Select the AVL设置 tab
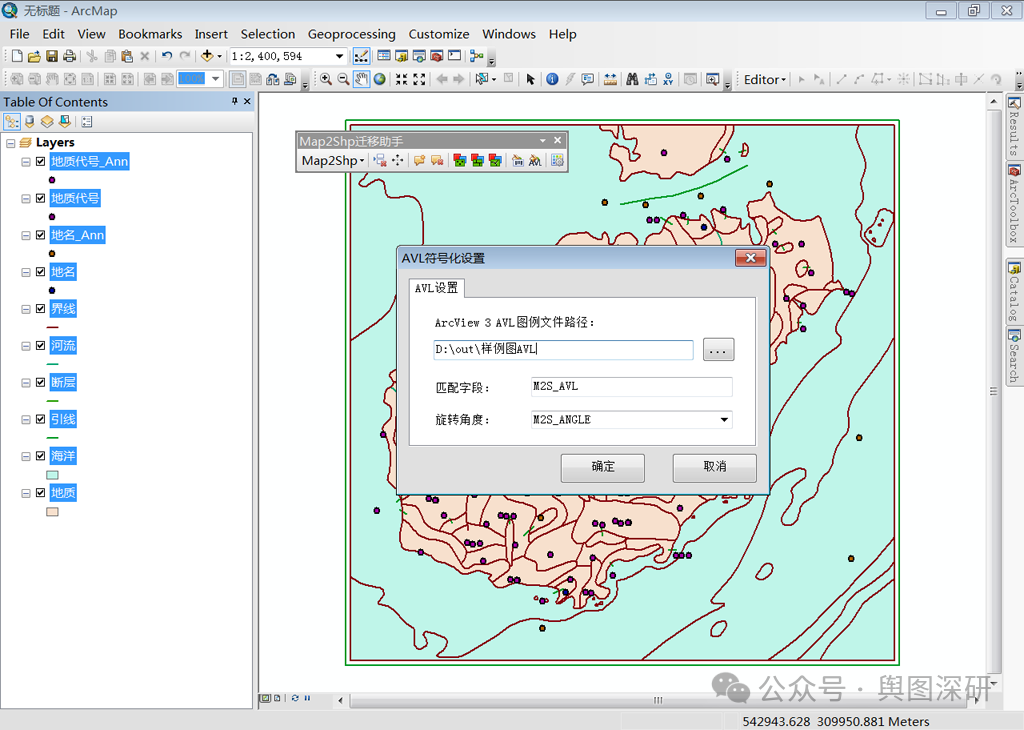The height and width of the screenshot is (730, 1024). tap(436, 288)
